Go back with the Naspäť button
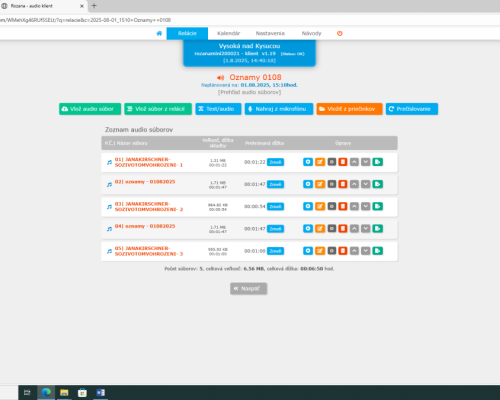 248,288
